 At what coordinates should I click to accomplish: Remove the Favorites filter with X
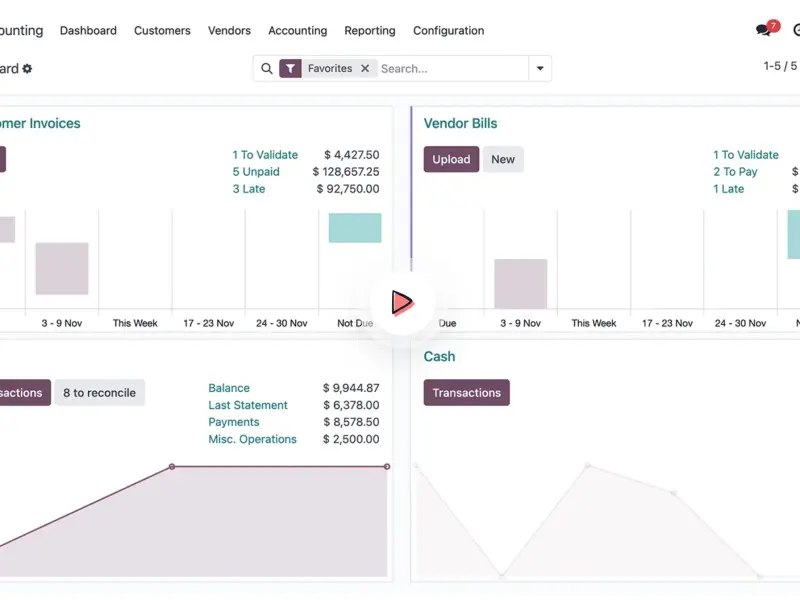click(365, 69)
